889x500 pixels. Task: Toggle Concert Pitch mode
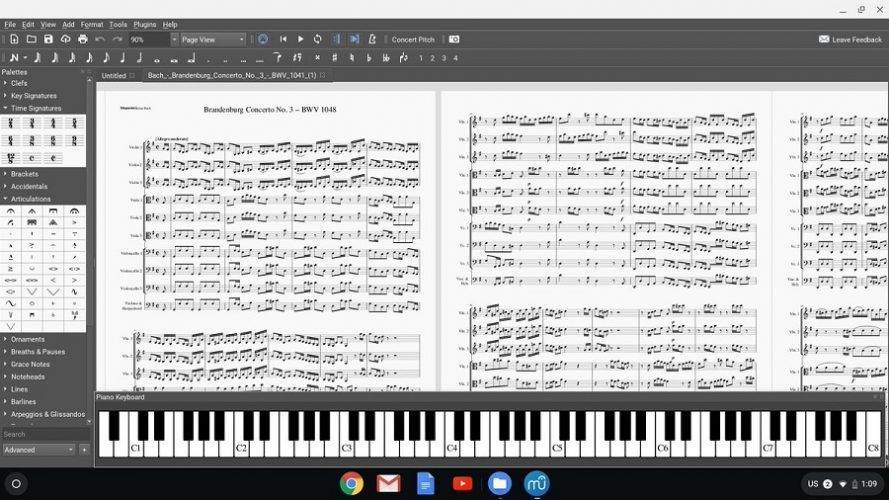tap(412, 39)
